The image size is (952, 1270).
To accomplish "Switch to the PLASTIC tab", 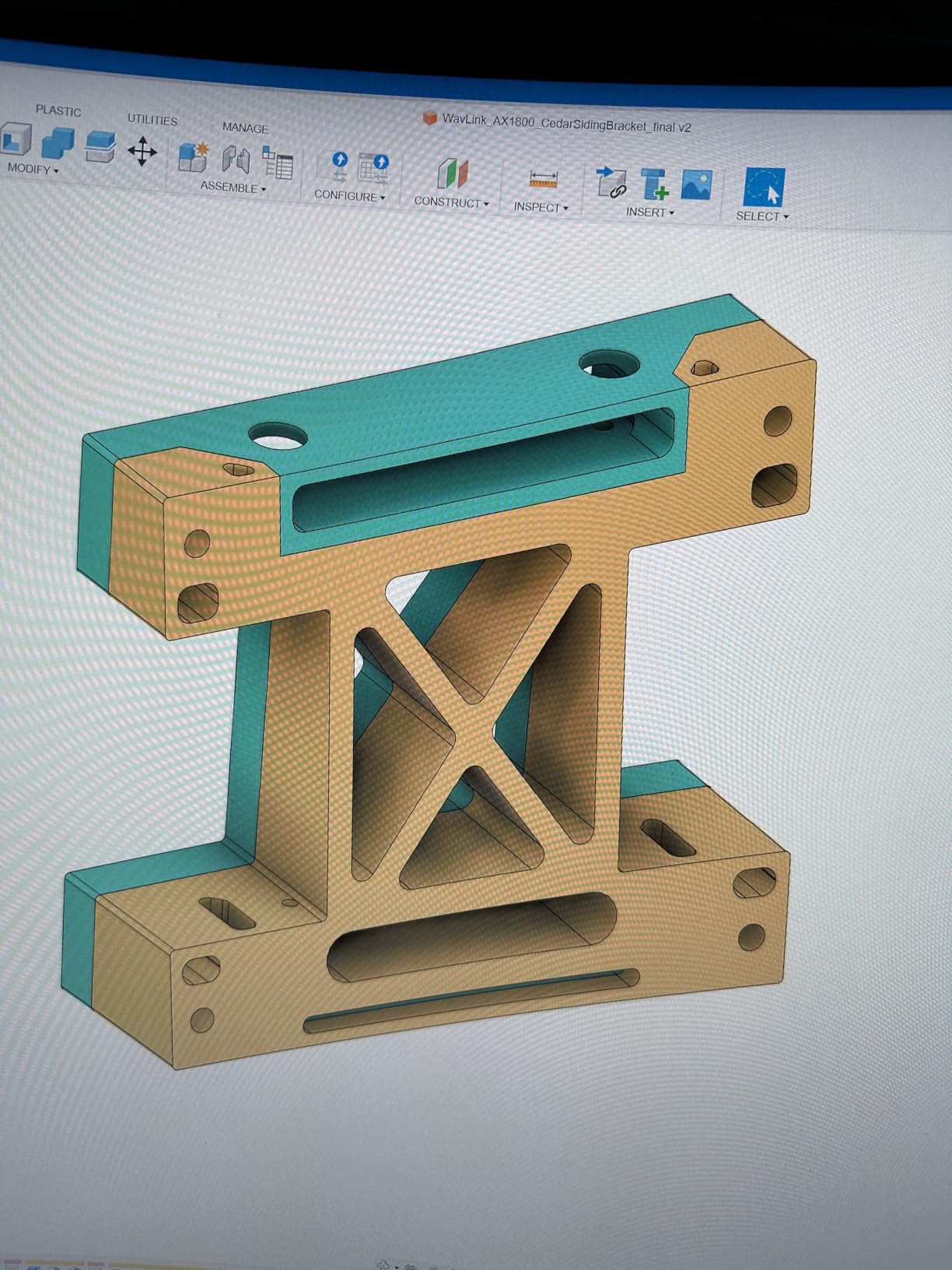I will (x=58, y=111).
